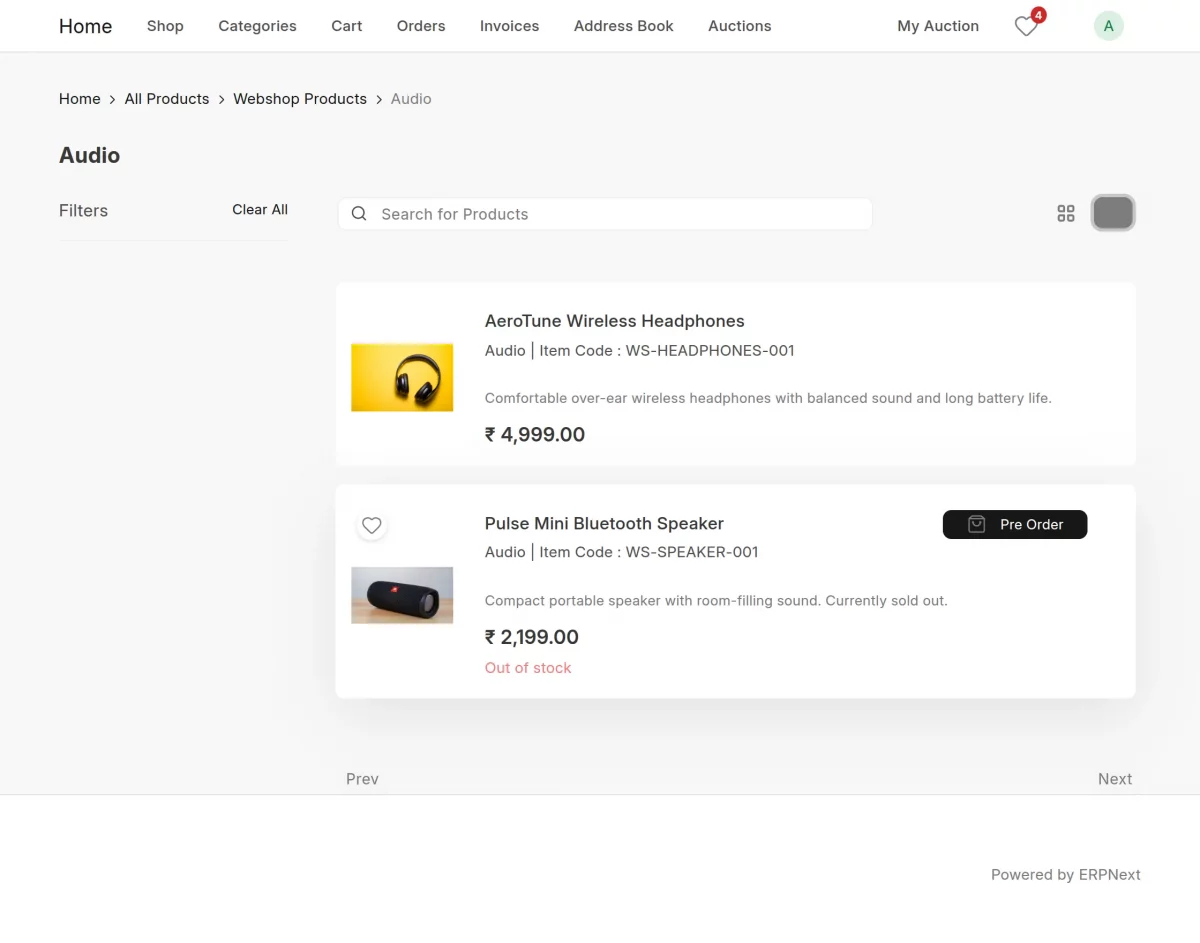
Task: Switch to list view layout
Action: (1113, 213)
